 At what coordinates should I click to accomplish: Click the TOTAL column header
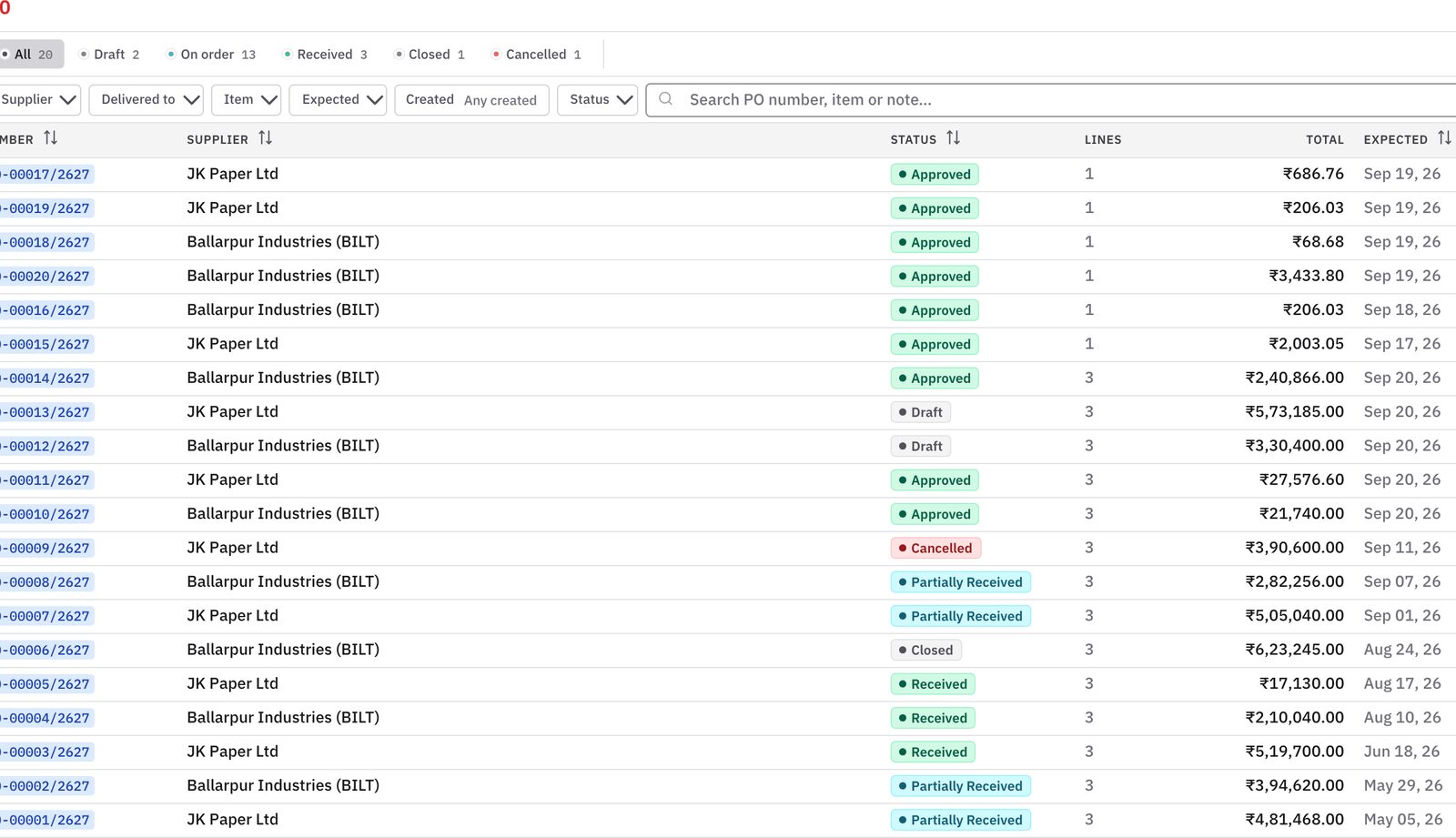pos(1325,139)
